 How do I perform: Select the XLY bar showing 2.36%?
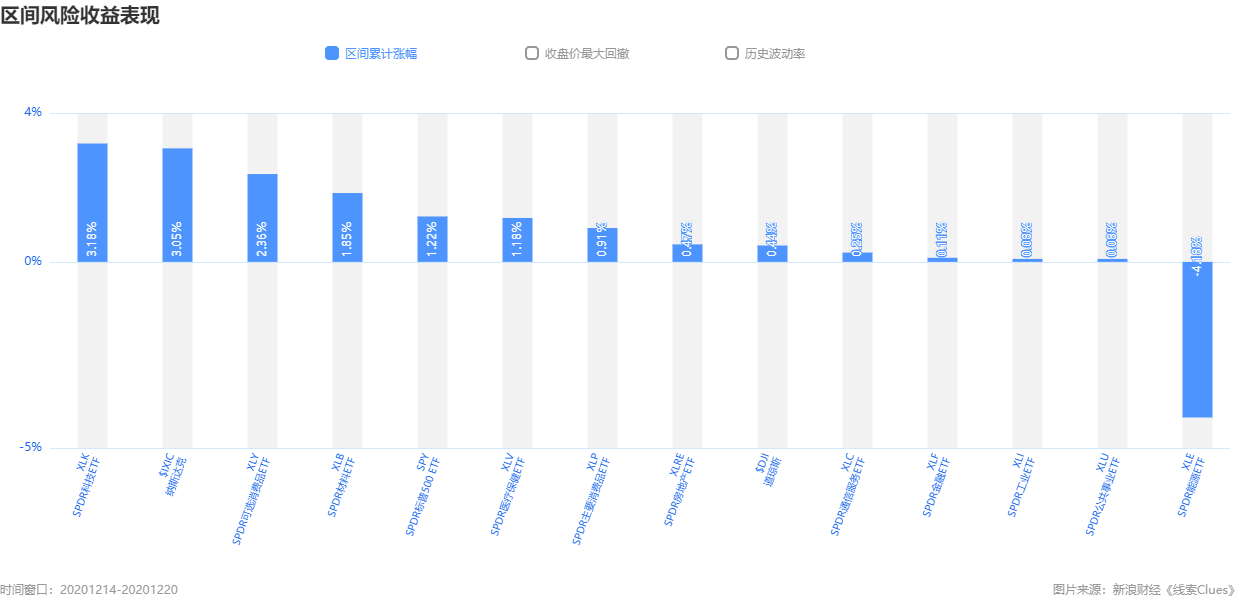(262, 218)
